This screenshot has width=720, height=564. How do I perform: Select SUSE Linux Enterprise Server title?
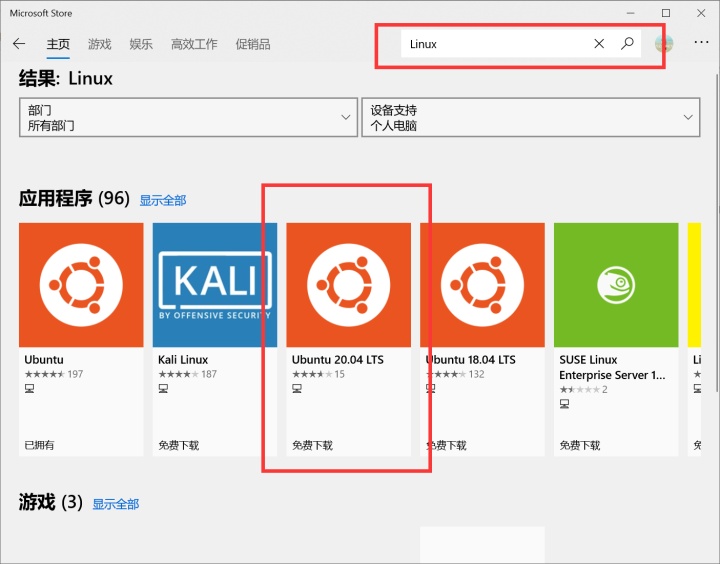pos(612,367)
